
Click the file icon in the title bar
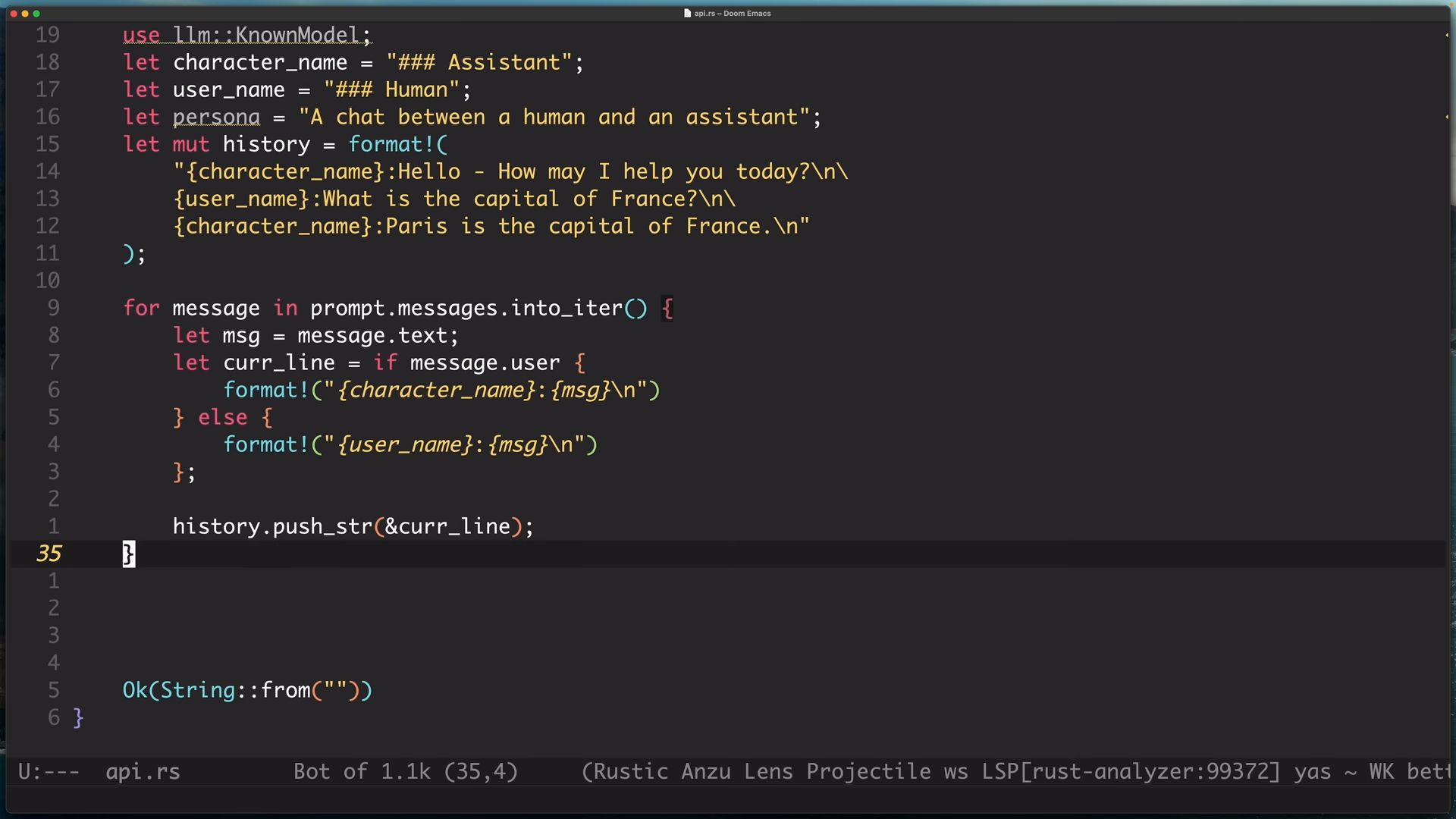coord(687,13)
